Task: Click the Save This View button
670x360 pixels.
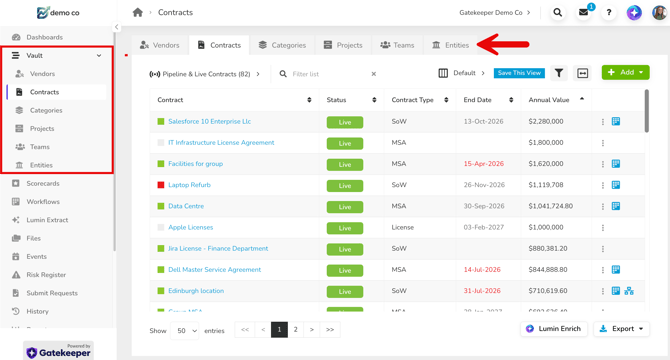Action: pyautogui.click(x=519, y=73)
